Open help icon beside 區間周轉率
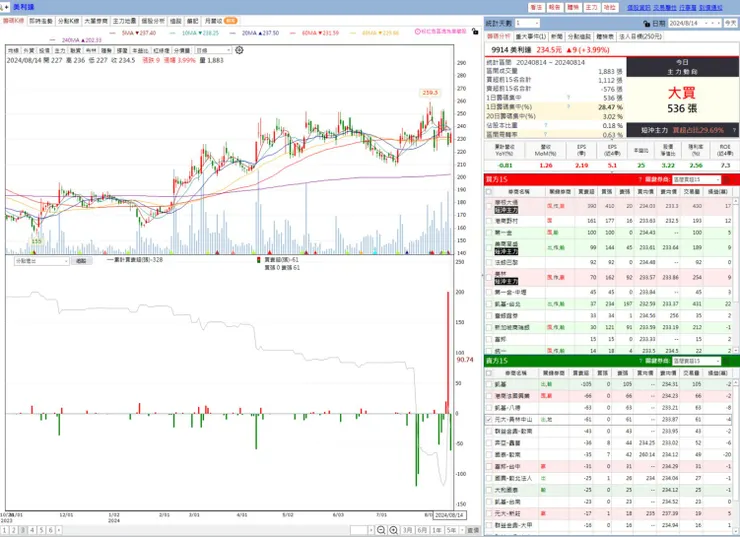Viewport: 740px width, 537px height. click(x=546, y=134)
